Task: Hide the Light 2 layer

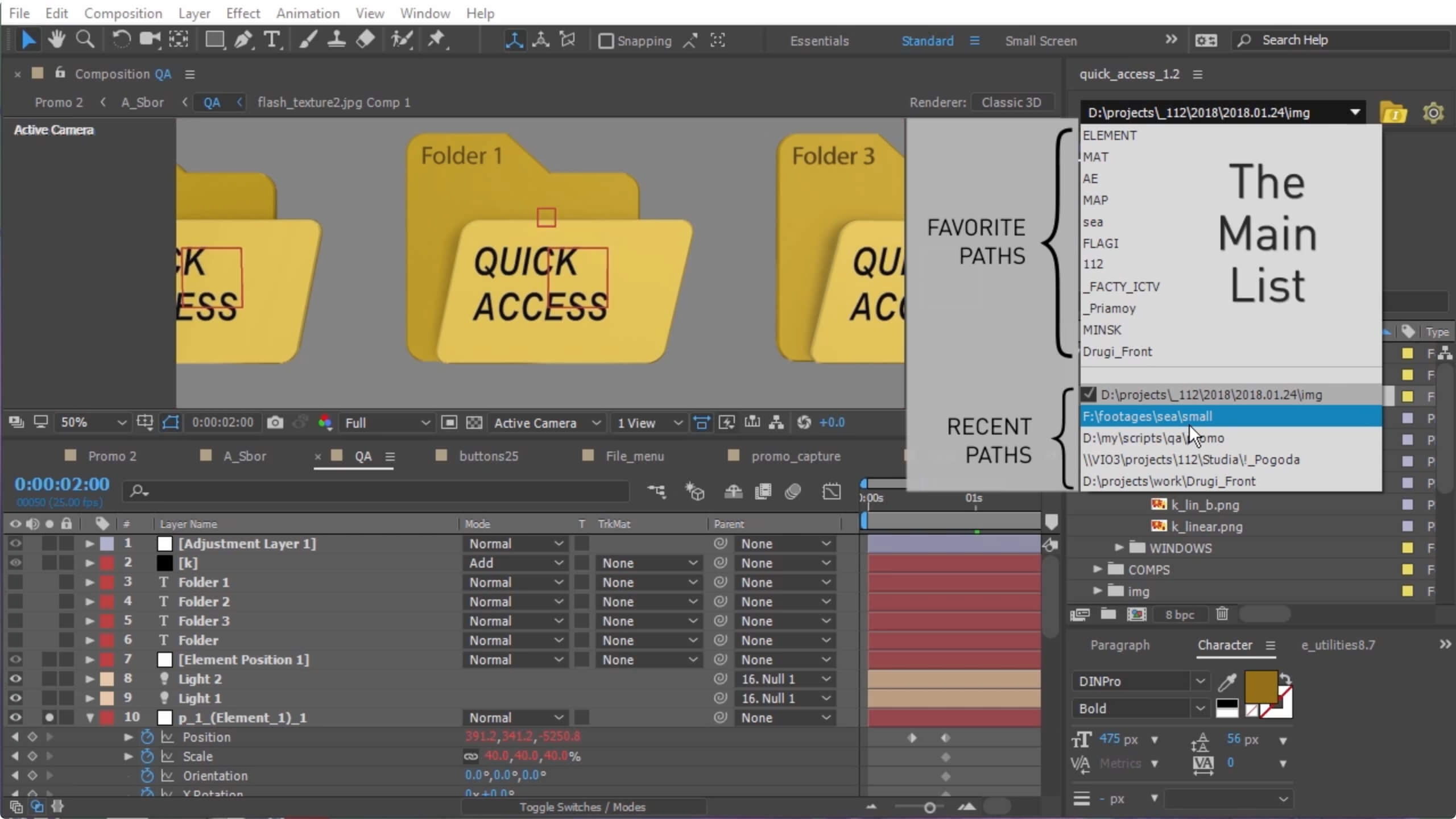Action: [15, 679]
